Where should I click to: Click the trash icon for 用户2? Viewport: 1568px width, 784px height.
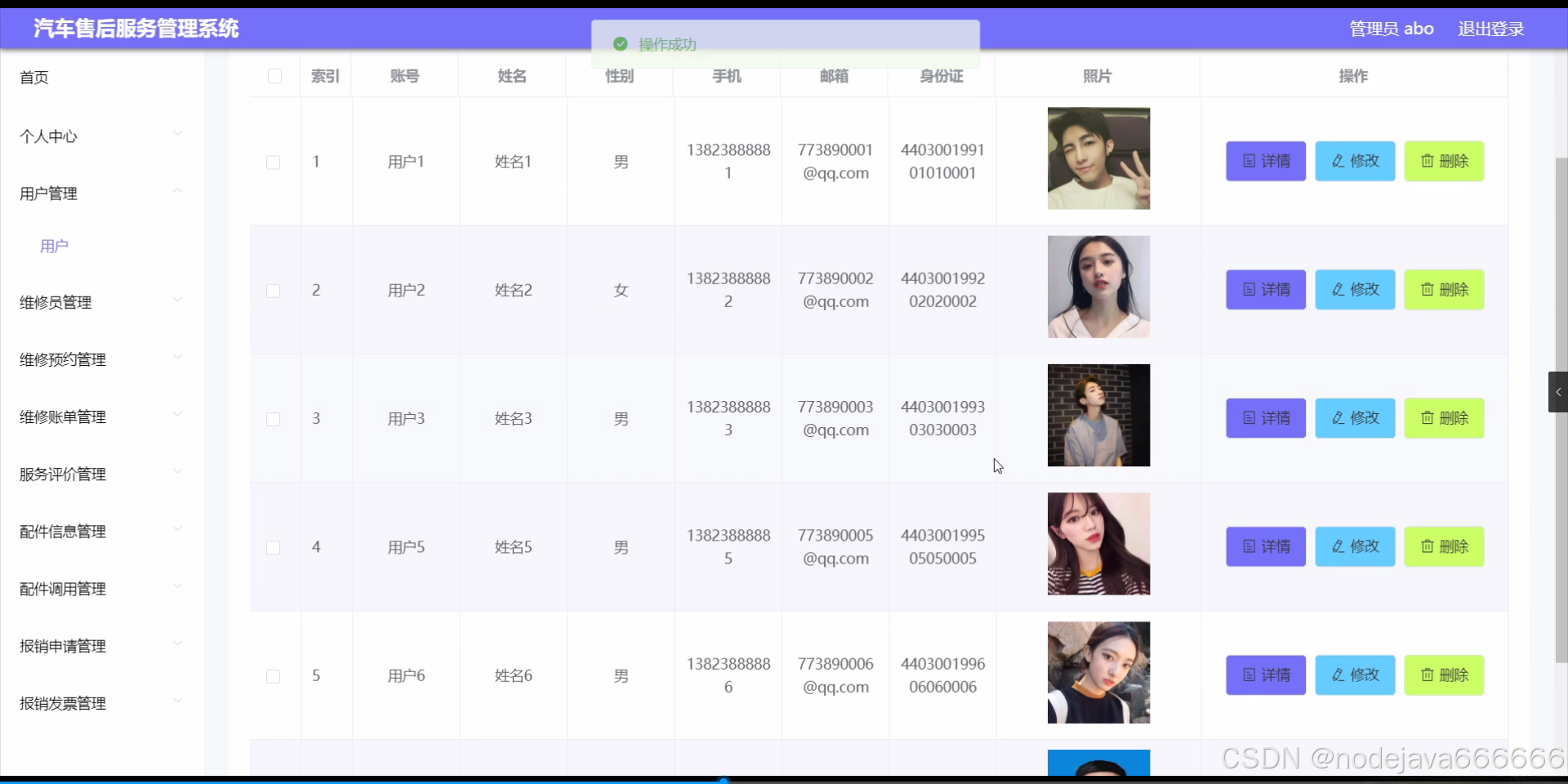pos(1428,289)
